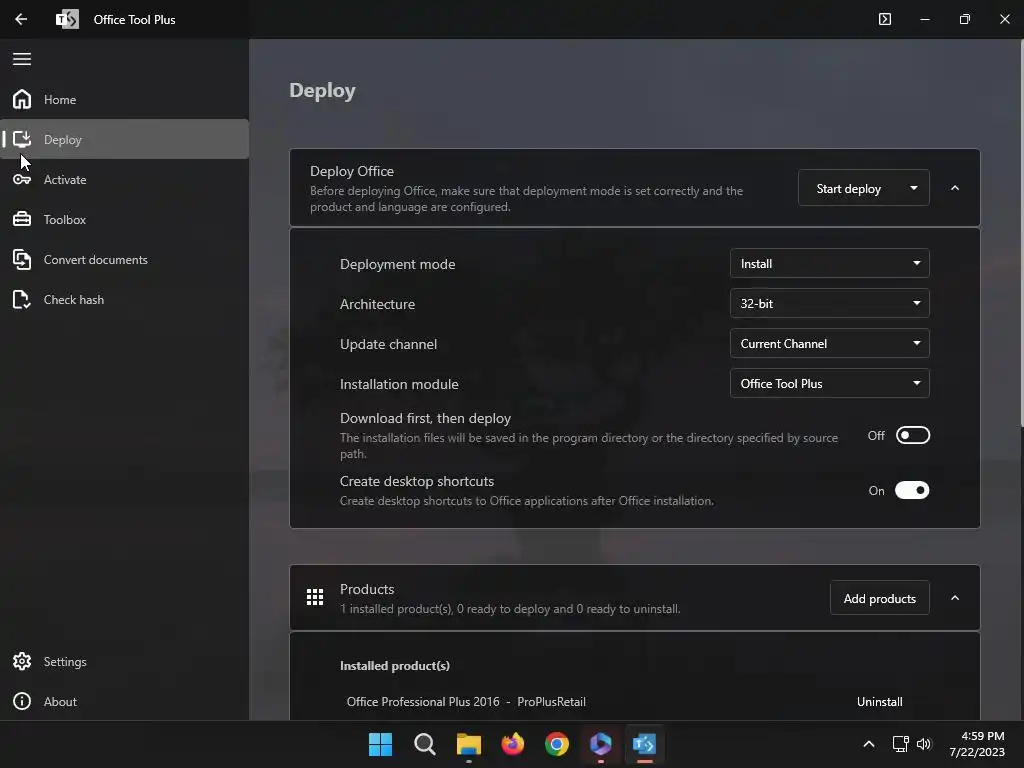Click the purple Copilot-style taskbar app icon
Viewport: 1024px width, 768px height.
(x=601, y=744)
